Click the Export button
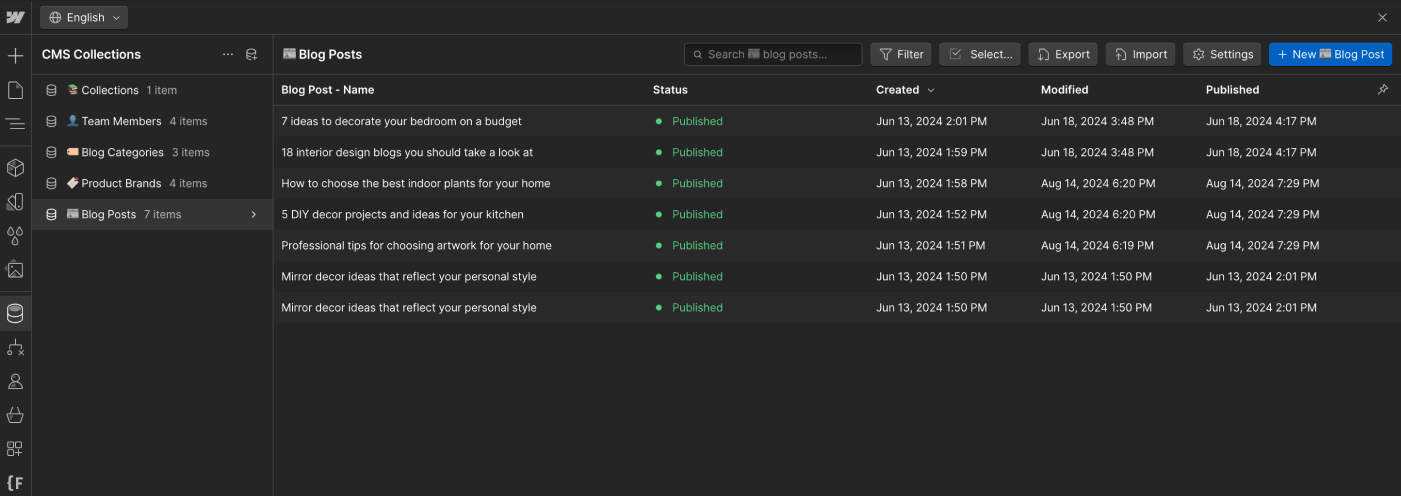 [x=1063, y=55]
